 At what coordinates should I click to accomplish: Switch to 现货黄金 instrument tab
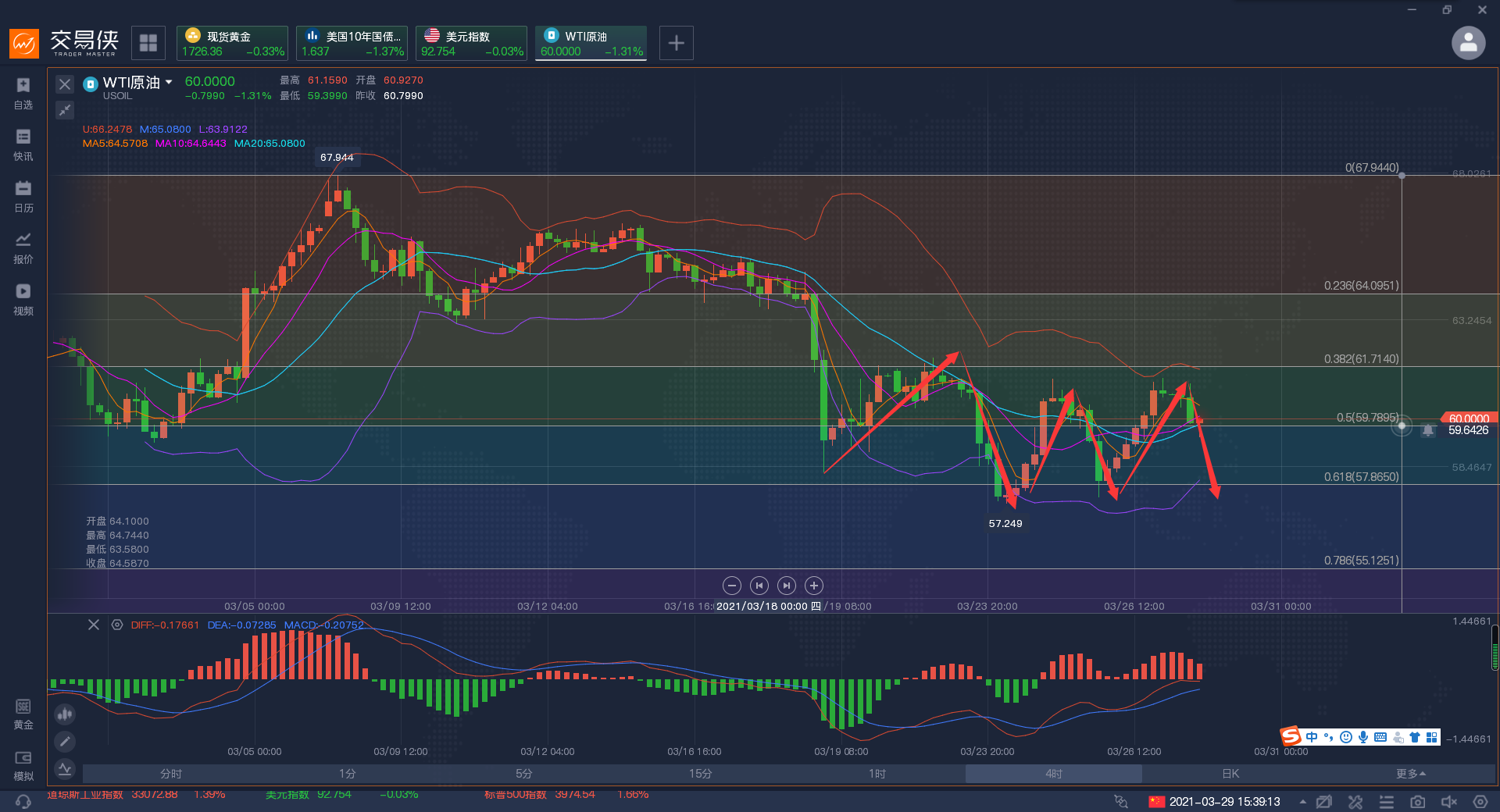[x=232, y=43]
